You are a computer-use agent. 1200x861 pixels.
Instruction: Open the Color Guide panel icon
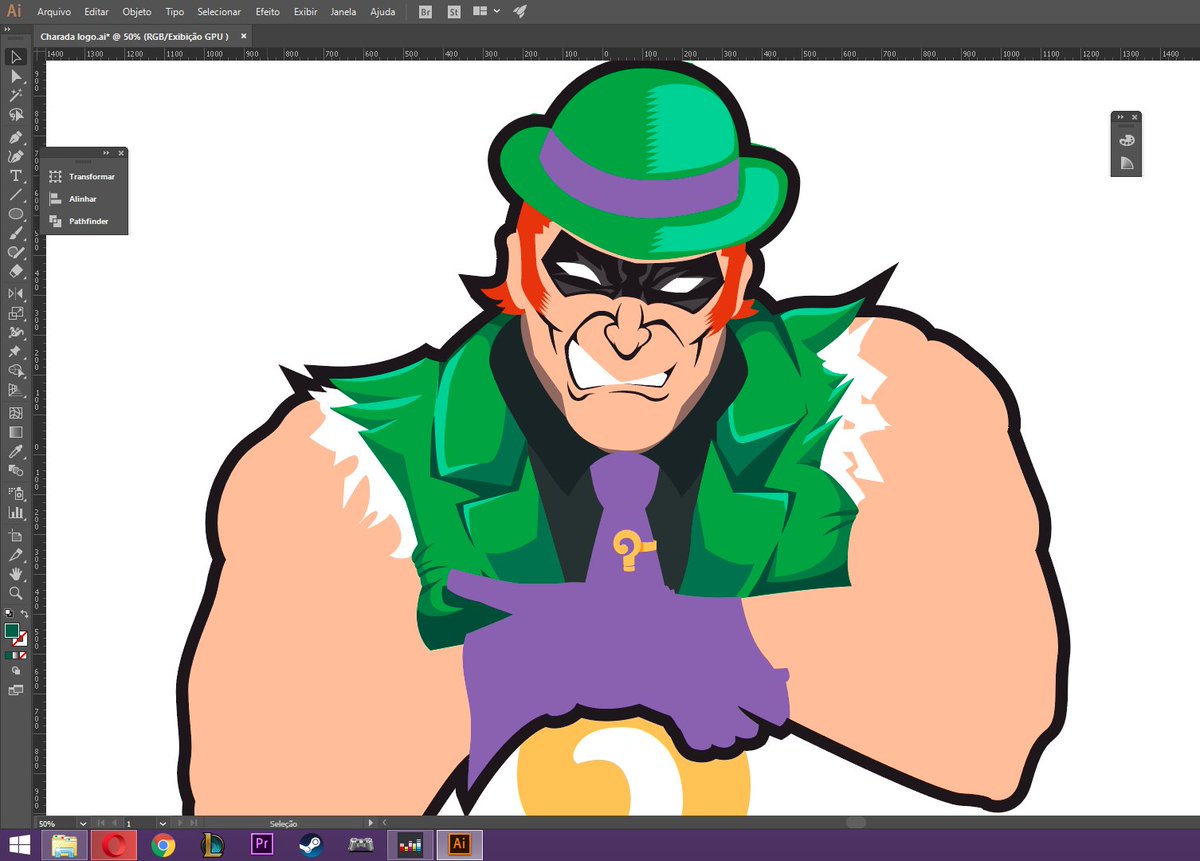coord(1127,163)
